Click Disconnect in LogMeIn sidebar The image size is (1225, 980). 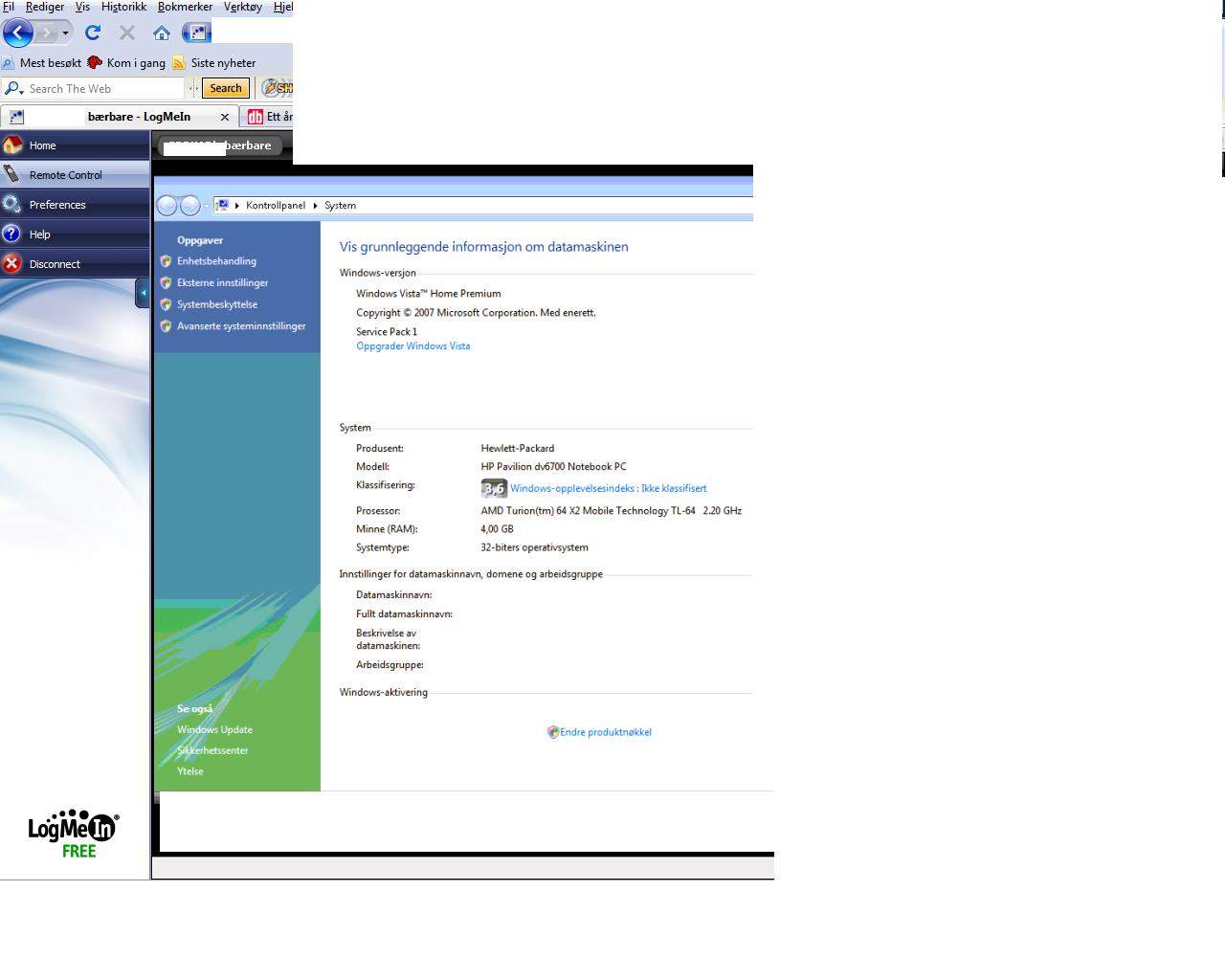point(75,264)
